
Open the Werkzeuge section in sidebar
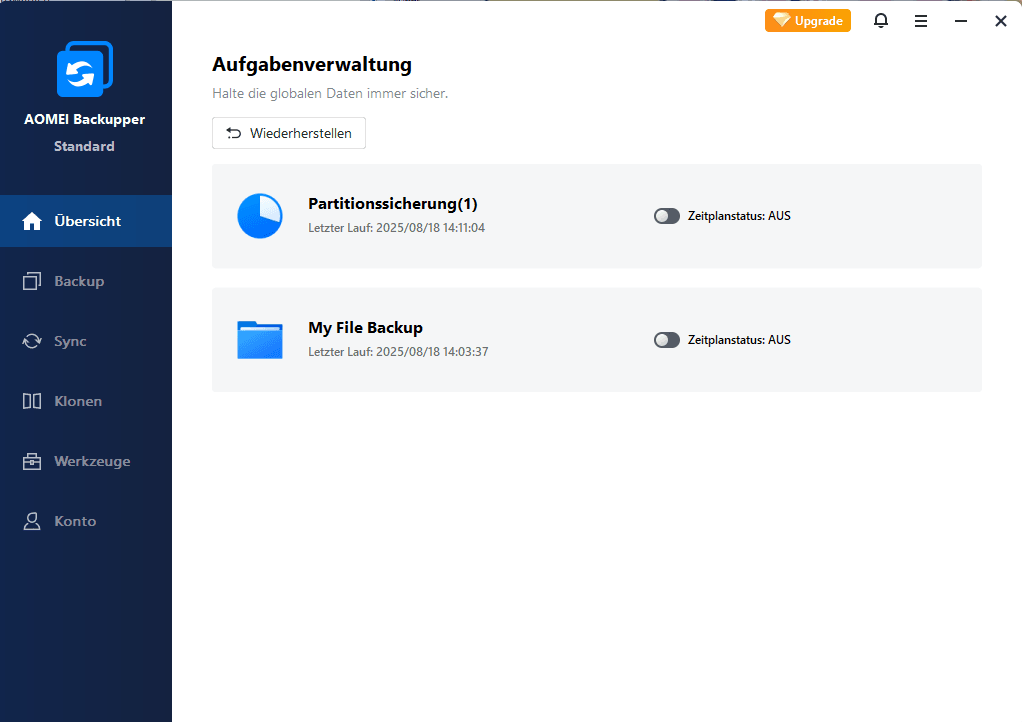(86, 461)
